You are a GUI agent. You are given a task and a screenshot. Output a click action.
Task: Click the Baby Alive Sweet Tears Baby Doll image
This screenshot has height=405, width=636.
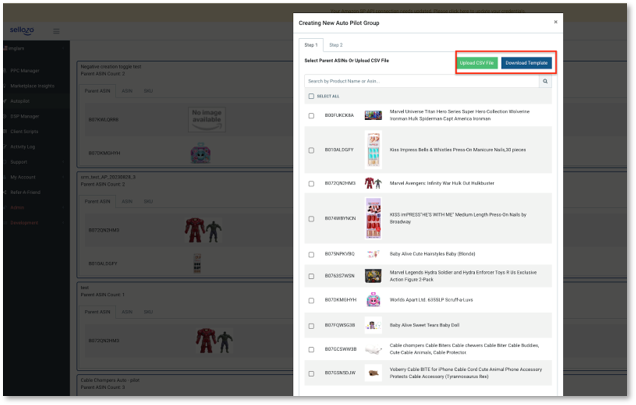pos(373,325)
